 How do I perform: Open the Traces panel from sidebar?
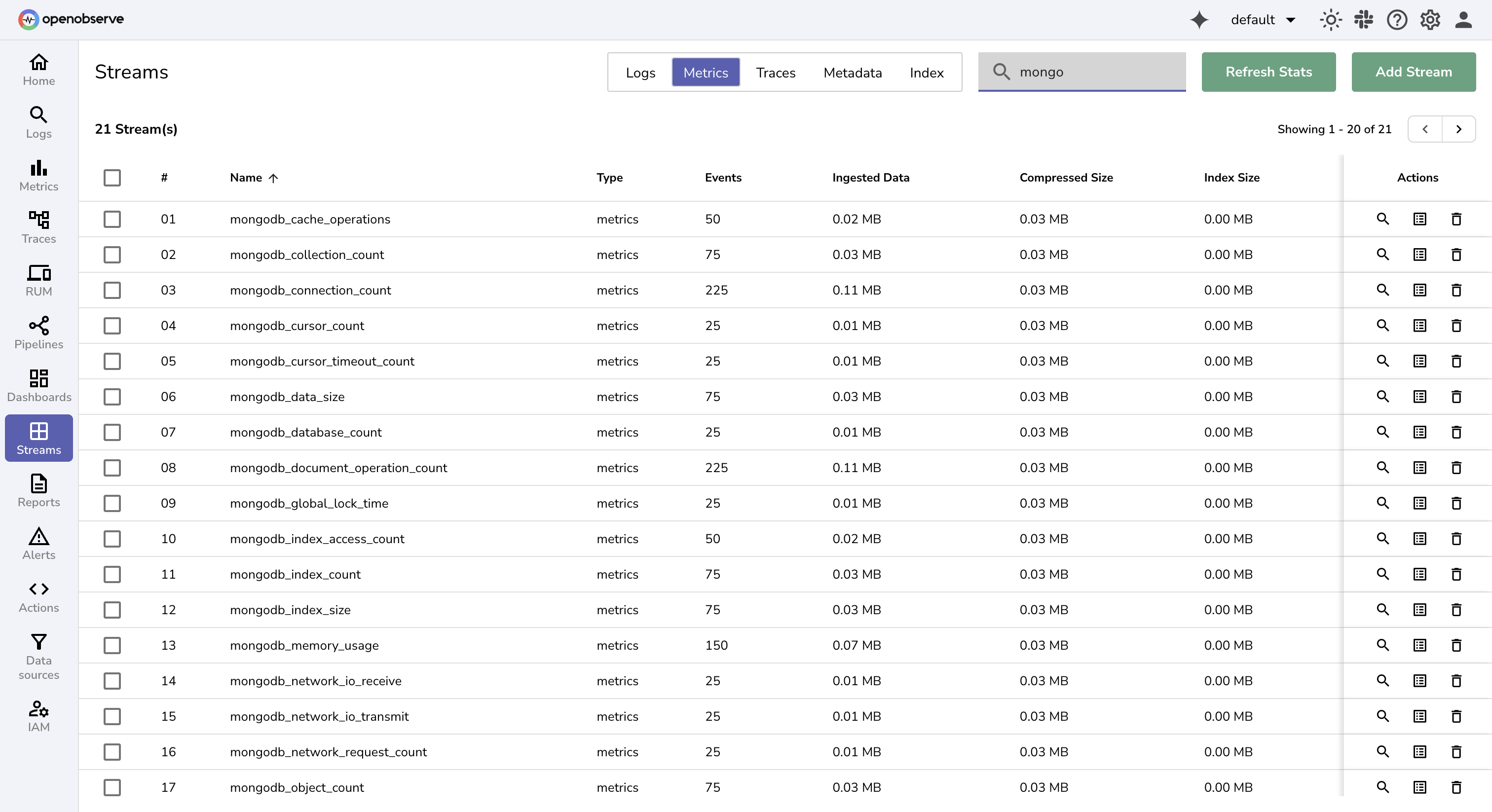pyautogui.click(x=38, y=227)
